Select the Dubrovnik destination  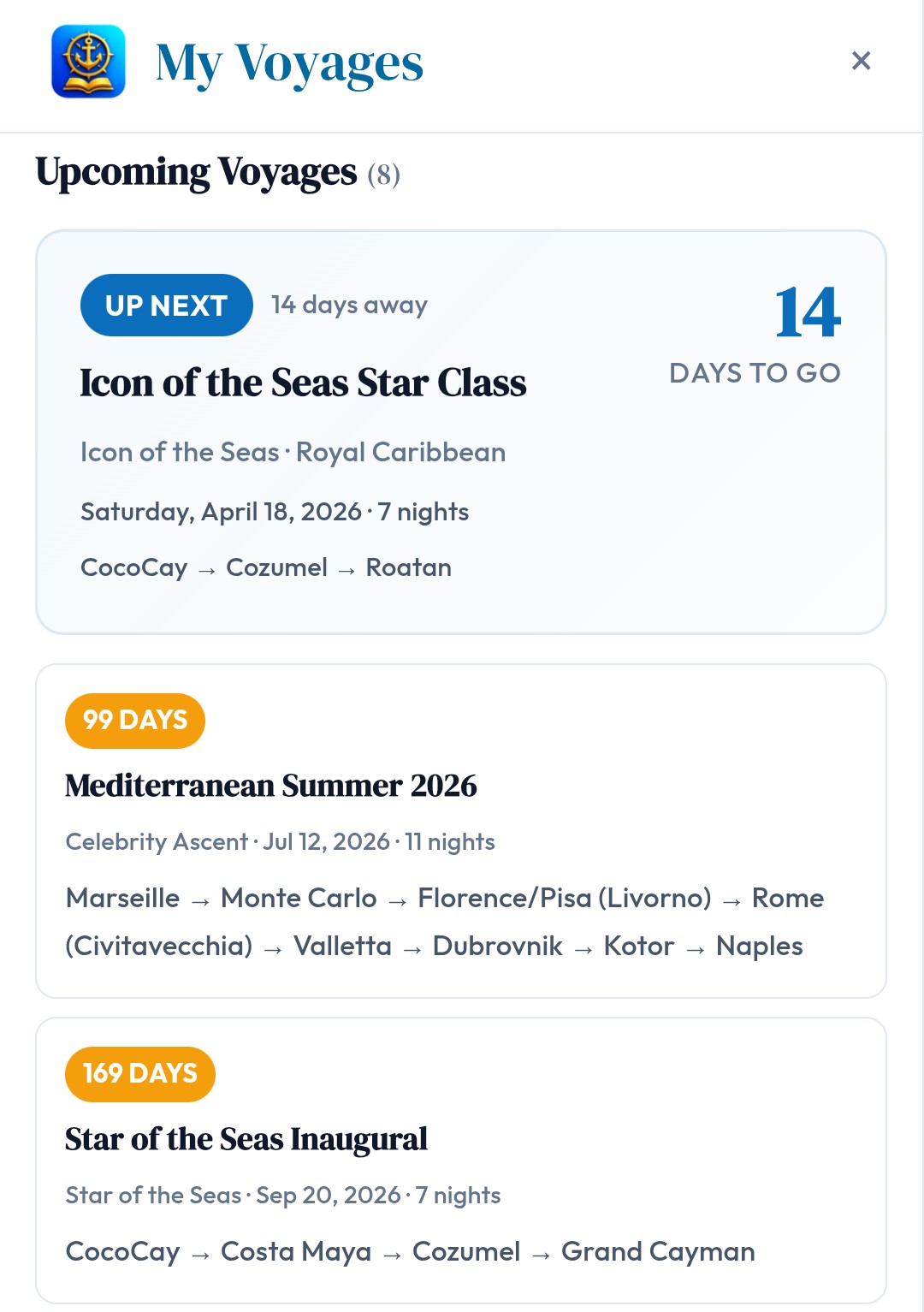(497, 946)
